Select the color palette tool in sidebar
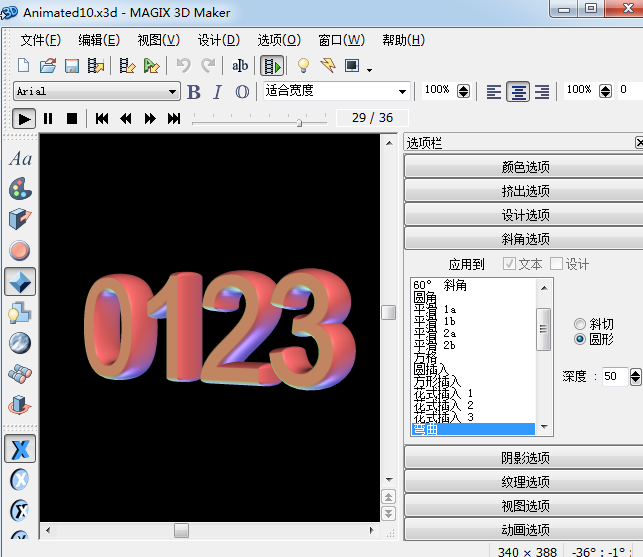The width and height of the screenshot is (643, 557). (20, 189)
